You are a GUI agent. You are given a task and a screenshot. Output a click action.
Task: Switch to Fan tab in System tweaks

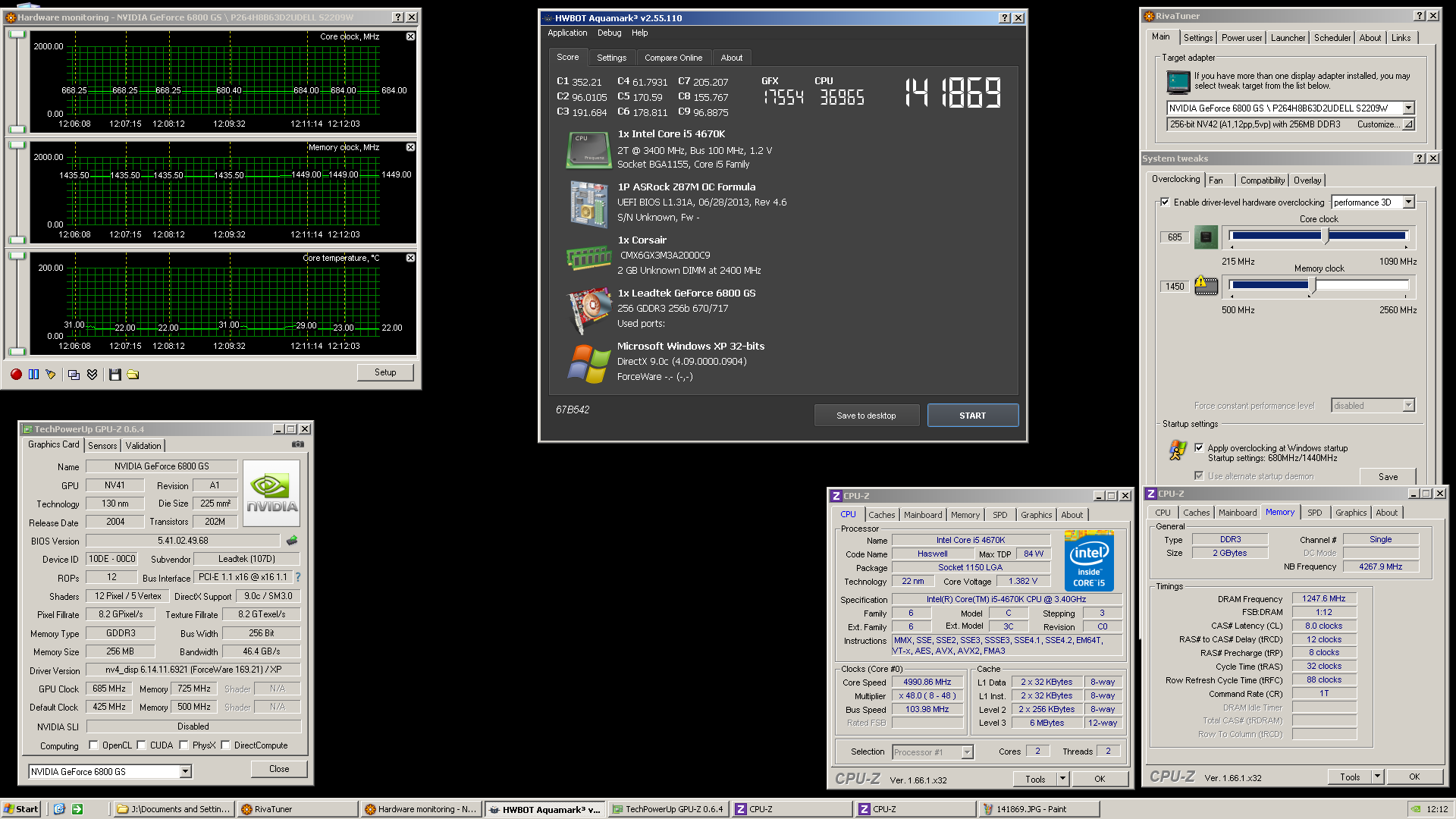click(x=1216, y=180)
